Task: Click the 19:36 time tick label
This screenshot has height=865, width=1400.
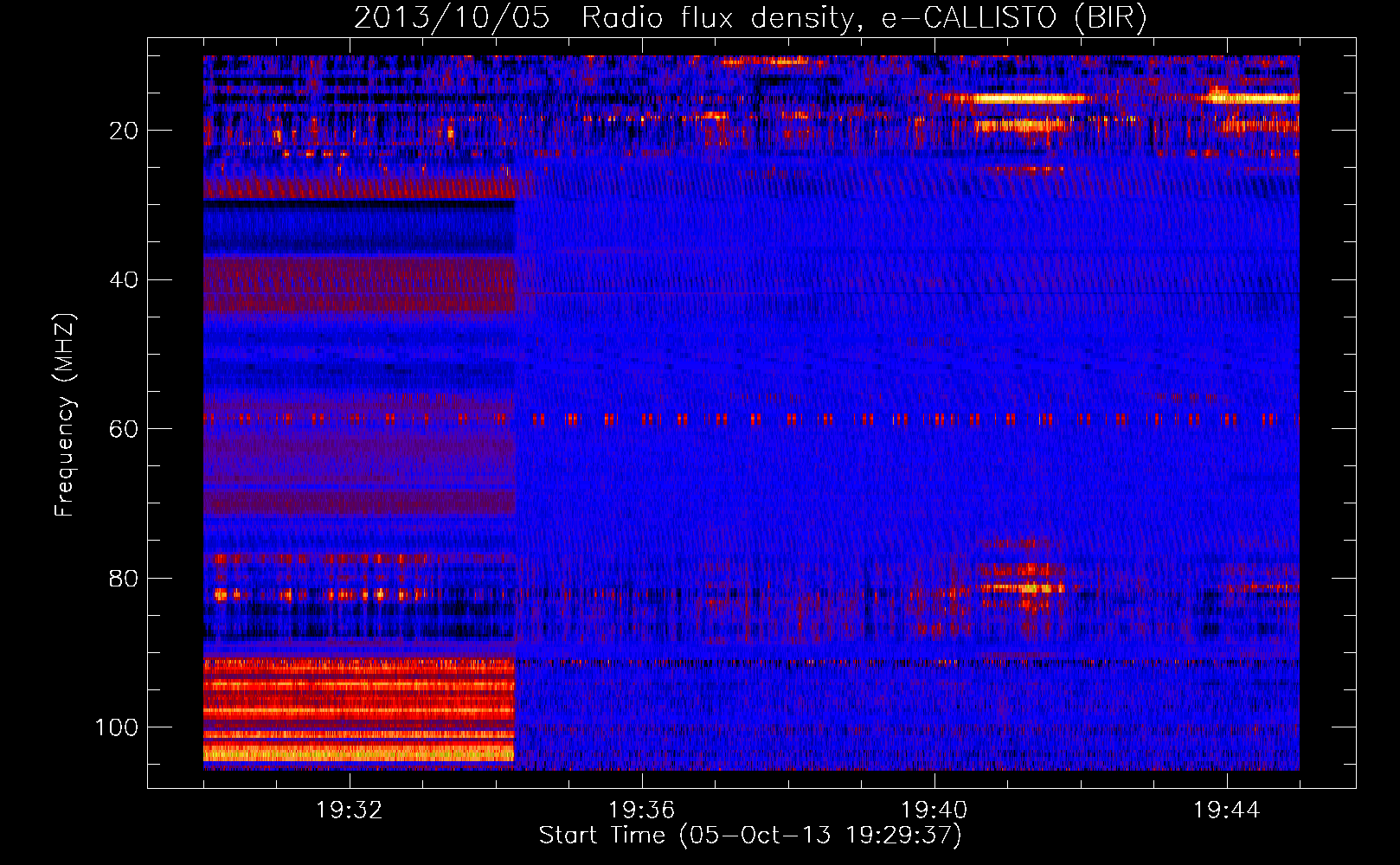Action: tap(642, 811)
